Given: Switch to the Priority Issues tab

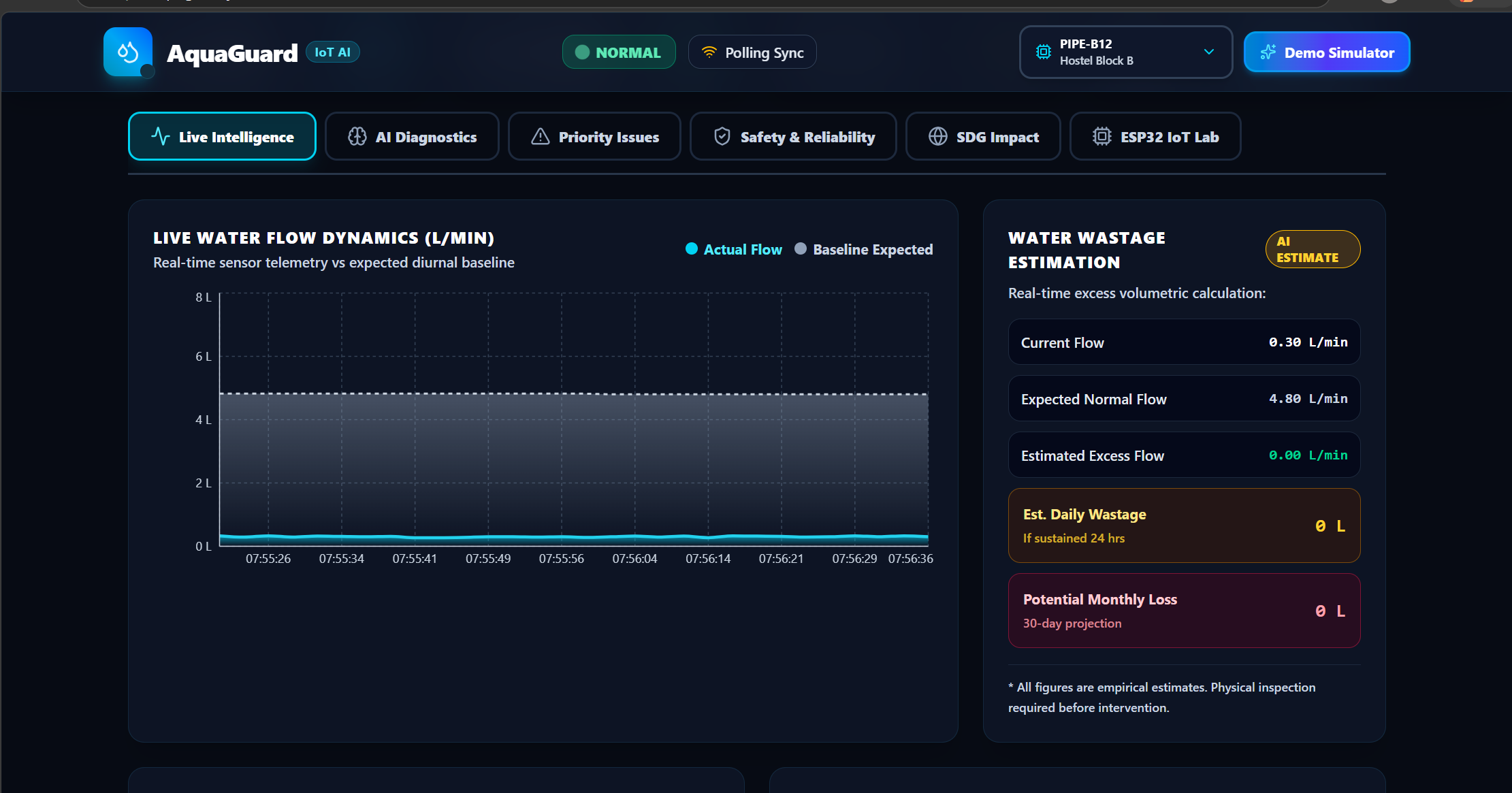Looking at the screenshot, I should 594,136.
